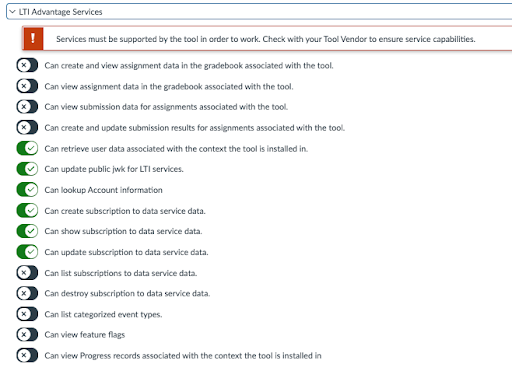
Task: Click the red warning exclamation icon
Action: (x=33, y=39)
